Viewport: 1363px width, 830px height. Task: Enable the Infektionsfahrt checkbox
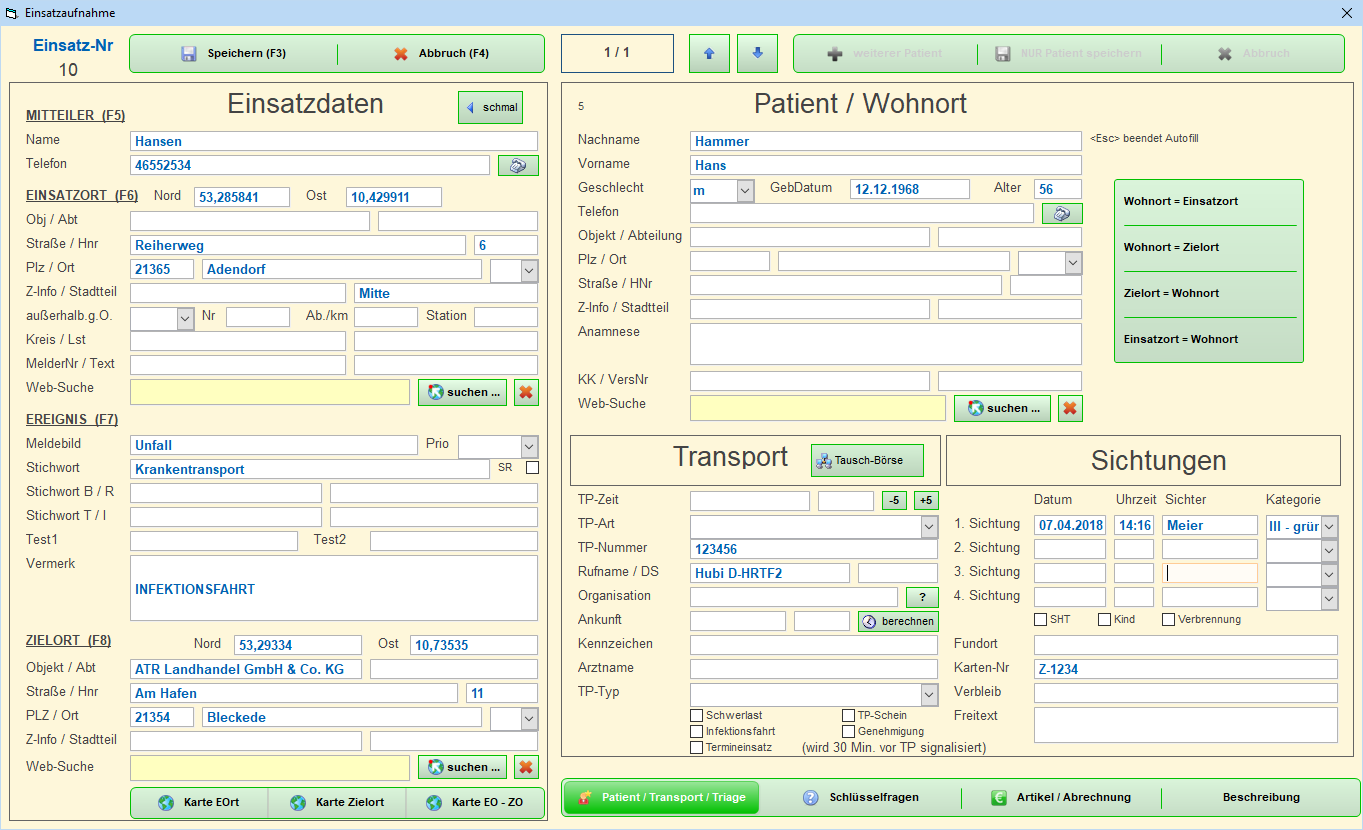point(697,732)
